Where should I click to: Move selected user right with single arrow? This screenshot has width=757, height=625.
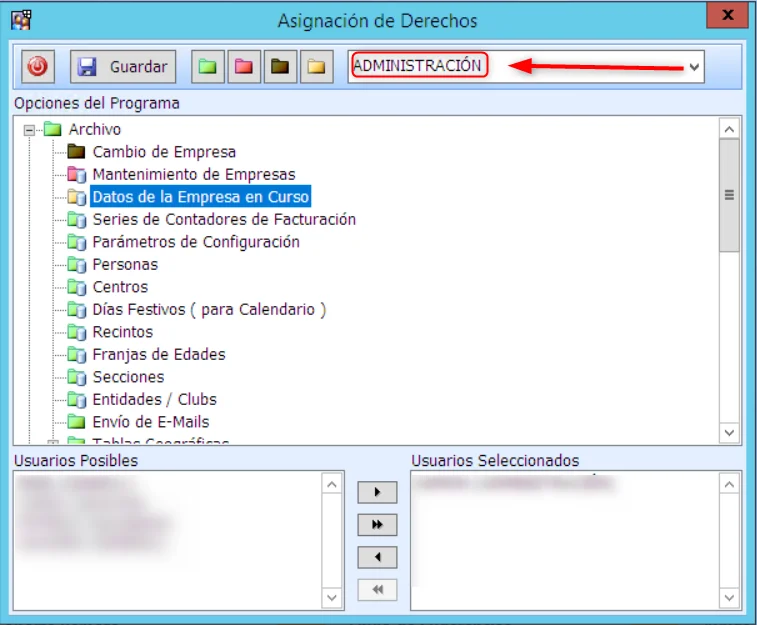point(377,493)
